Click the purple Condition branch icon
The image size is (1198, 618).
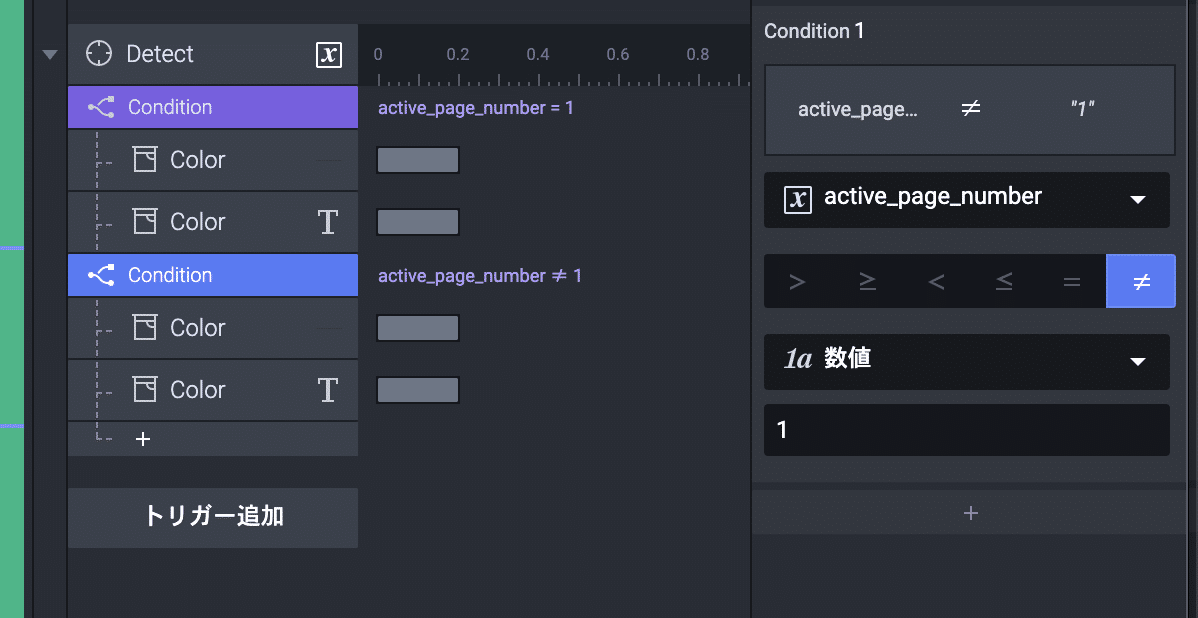click(x=101, y=107)
